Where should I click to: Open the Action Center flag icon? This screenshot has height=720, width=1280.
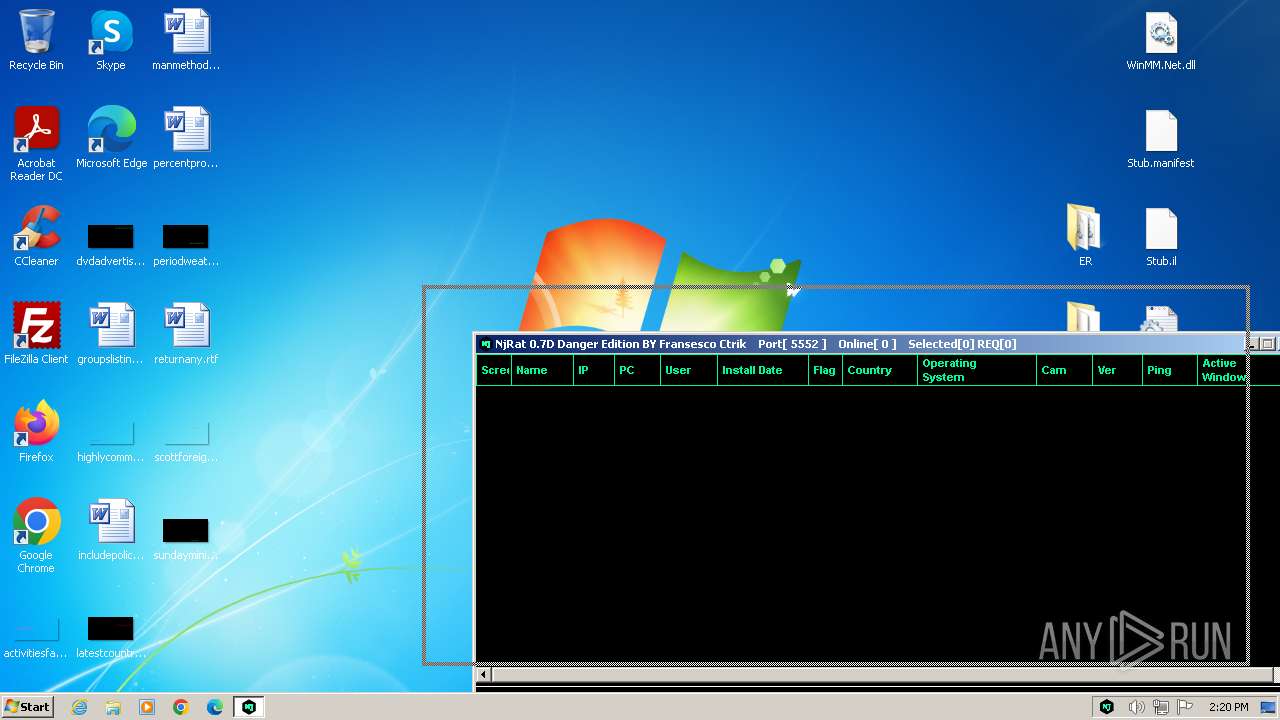(1185, 707)
